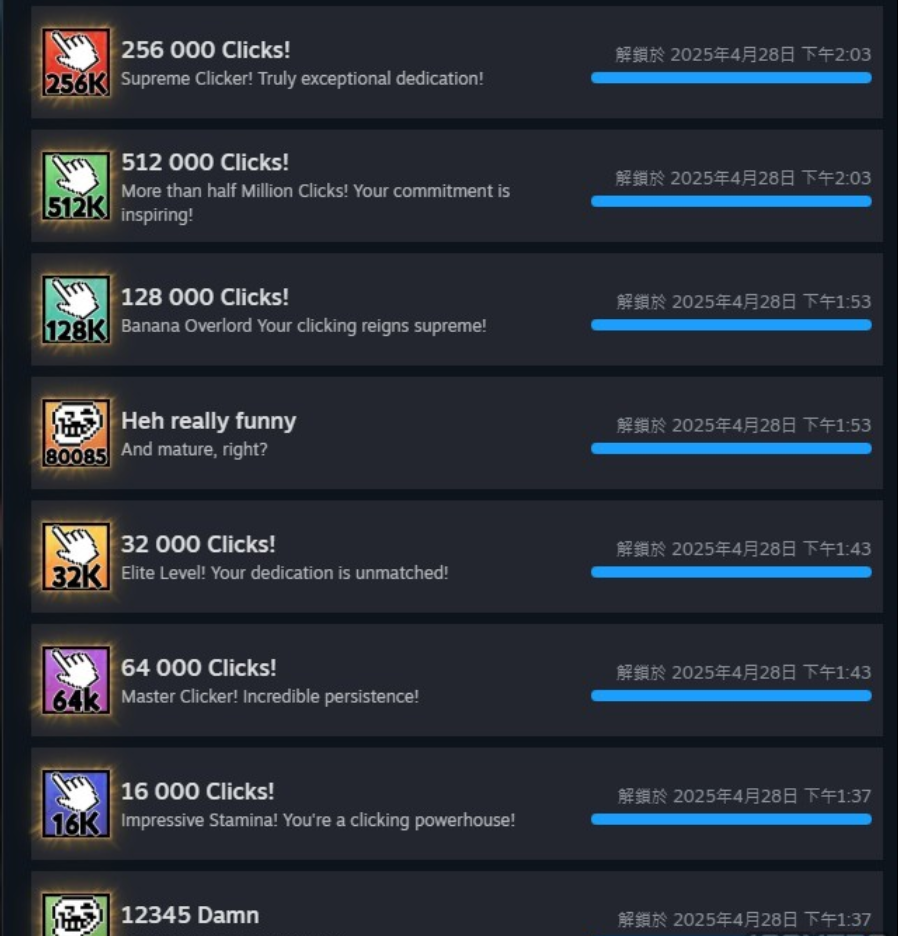Select the teal 128K achievement icon
898x936 pixels.
[x=76, y=309]
